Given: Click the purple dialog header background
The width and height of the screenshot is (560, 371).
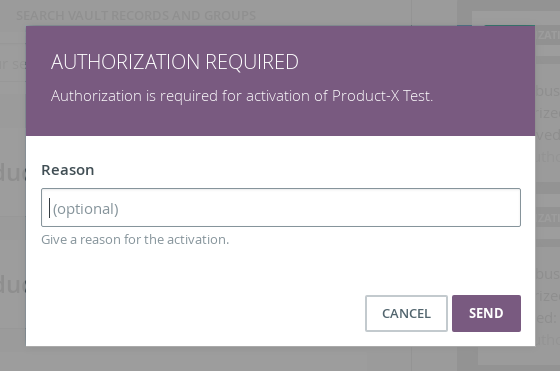Looking at the screenshot, I should click(280, 81).
